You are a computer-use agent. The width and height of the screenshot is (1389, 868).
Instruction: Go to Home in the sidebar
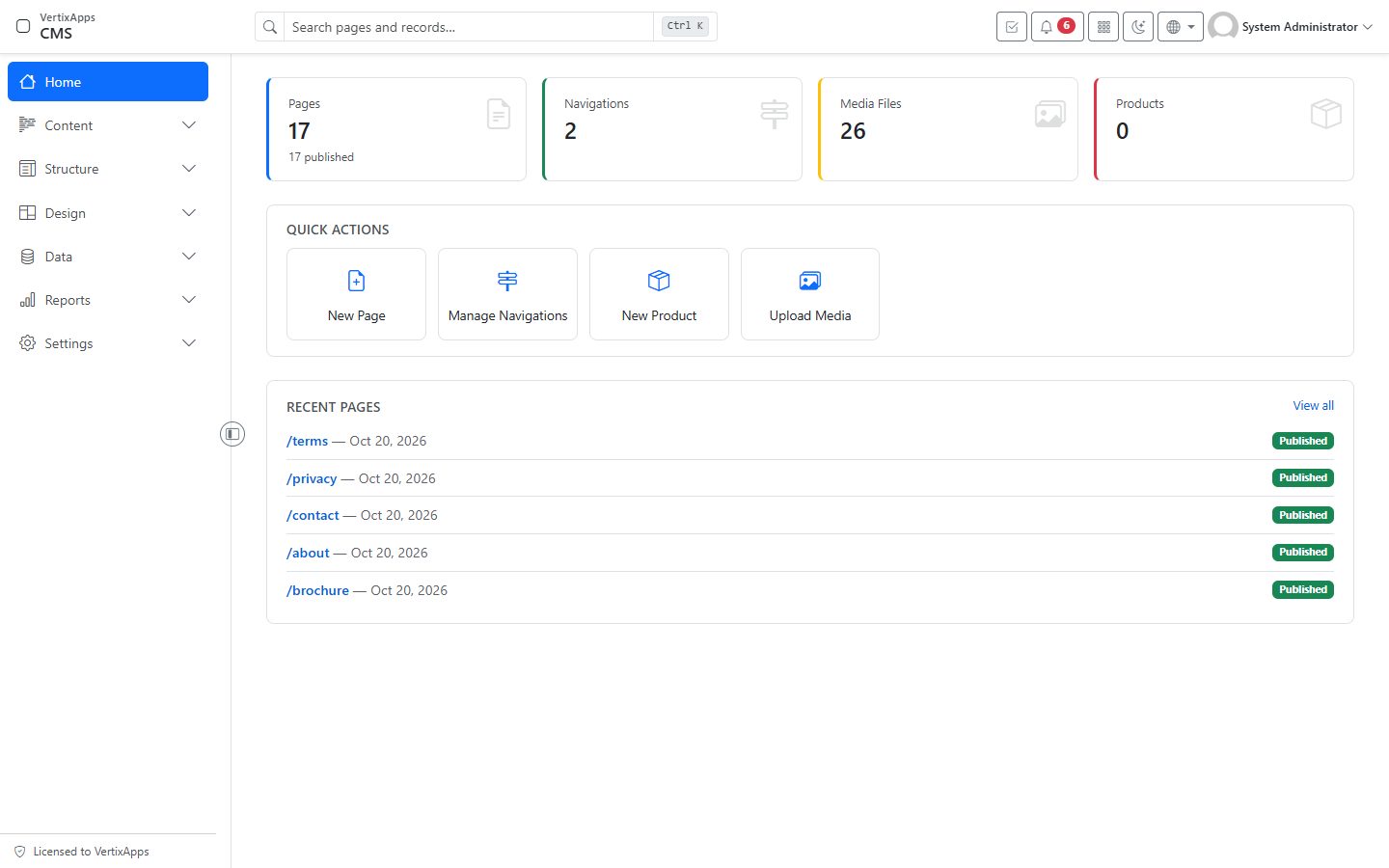(108, 82)
